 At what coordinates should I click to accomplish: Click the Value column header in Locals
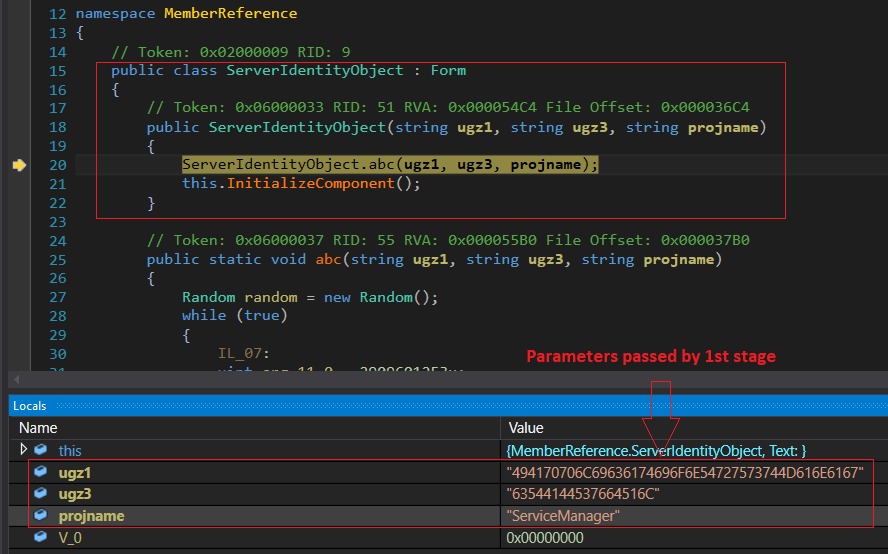526,428
